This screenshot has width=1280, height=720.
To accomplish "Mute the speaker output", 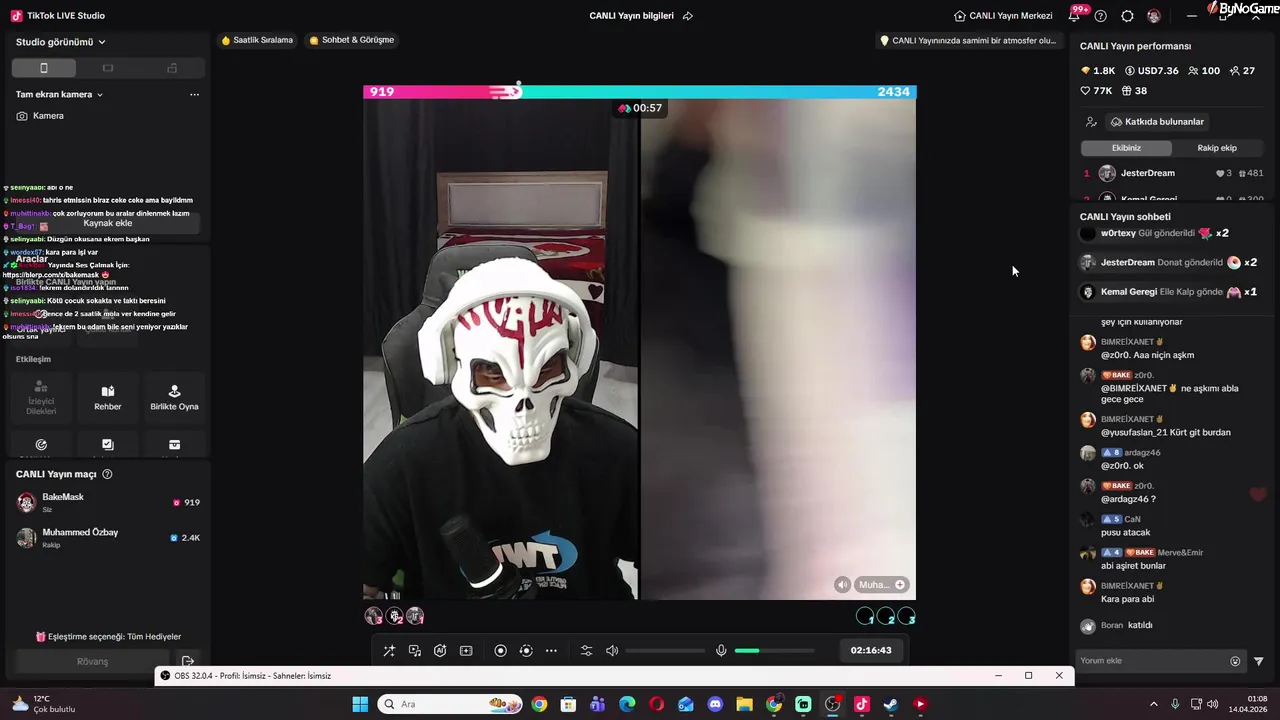I will 612,650.
